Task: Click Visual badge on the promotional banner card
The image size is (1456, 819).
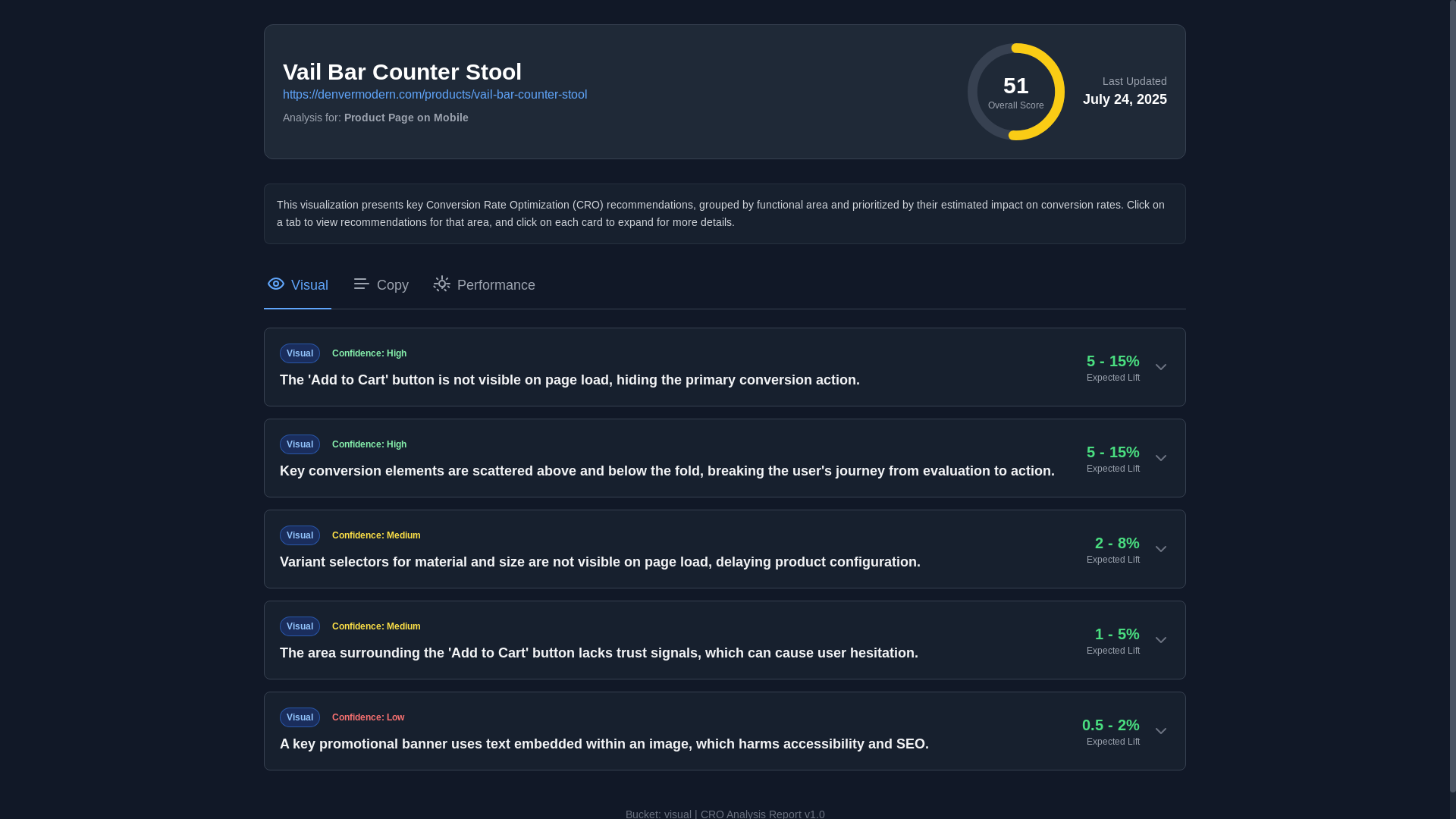Action: pos(300,717)
